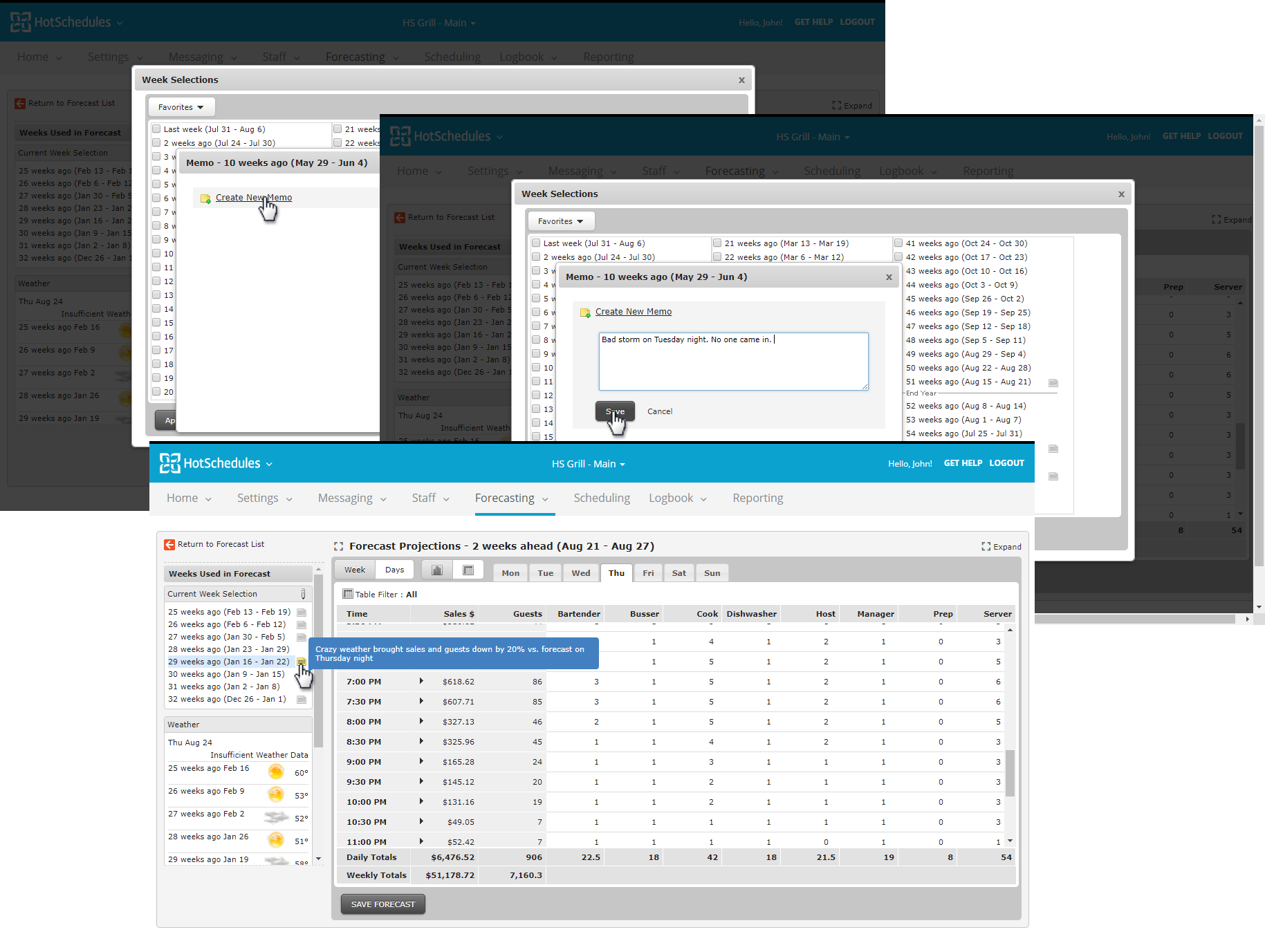Expand the 11:00 PM row arrow
Image resolution: width=1265 pixels, height=952 pixels.
[x=421, y=841]
